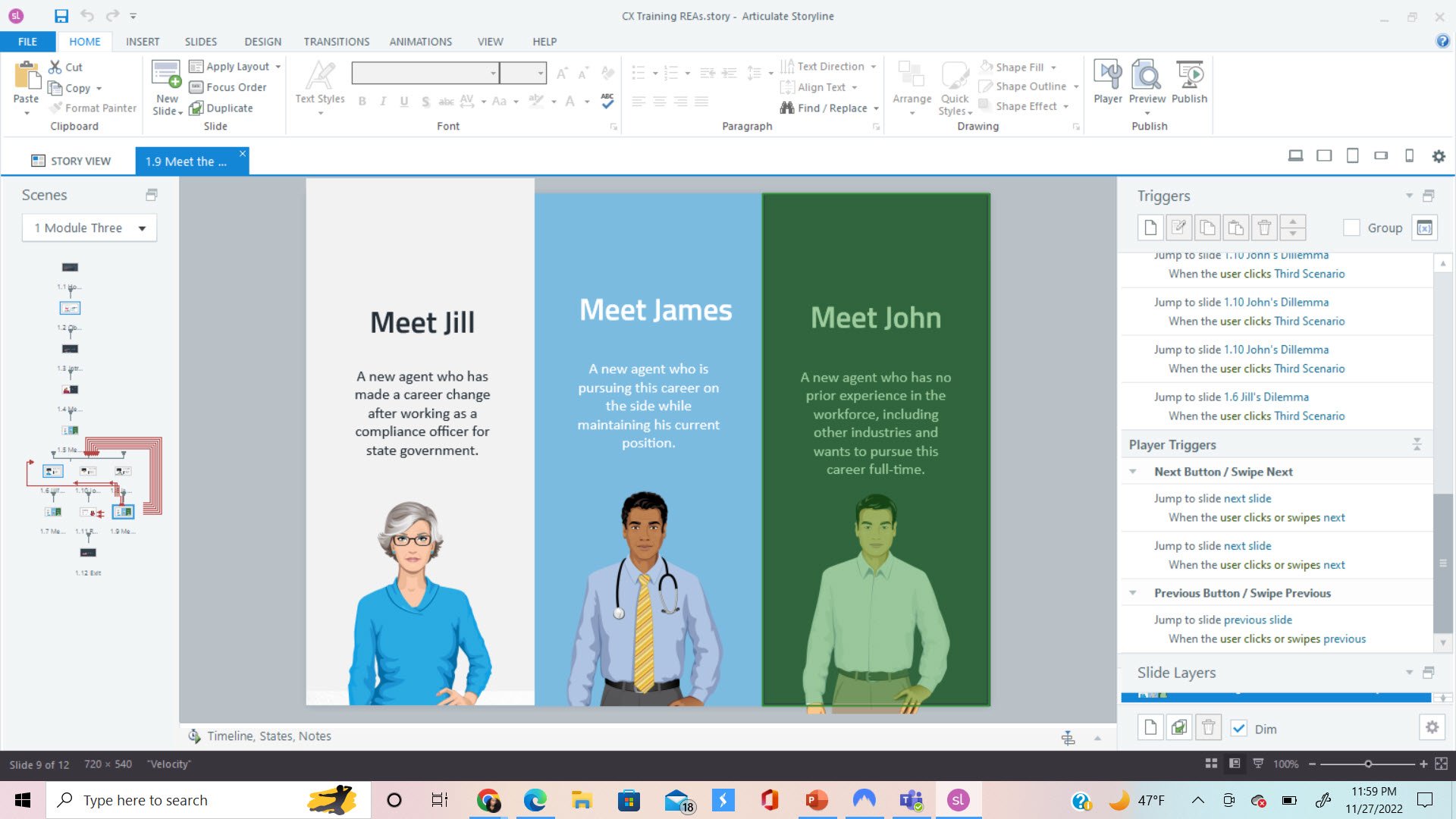Open Microsoft Teams from the taskbar
1456x819 pixels.
point(911,800)
